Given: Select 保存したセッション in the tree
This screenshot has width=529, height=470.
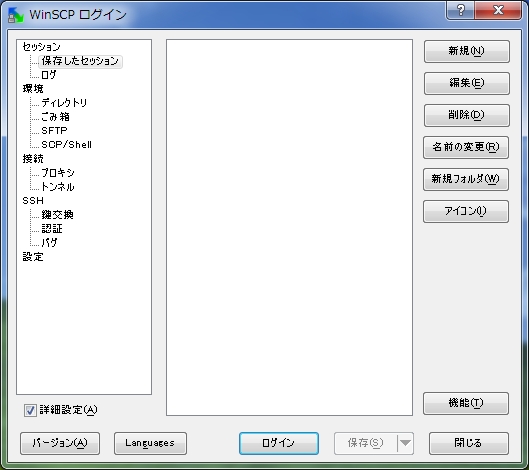Looking at the screenshot, I should (80, 61).
